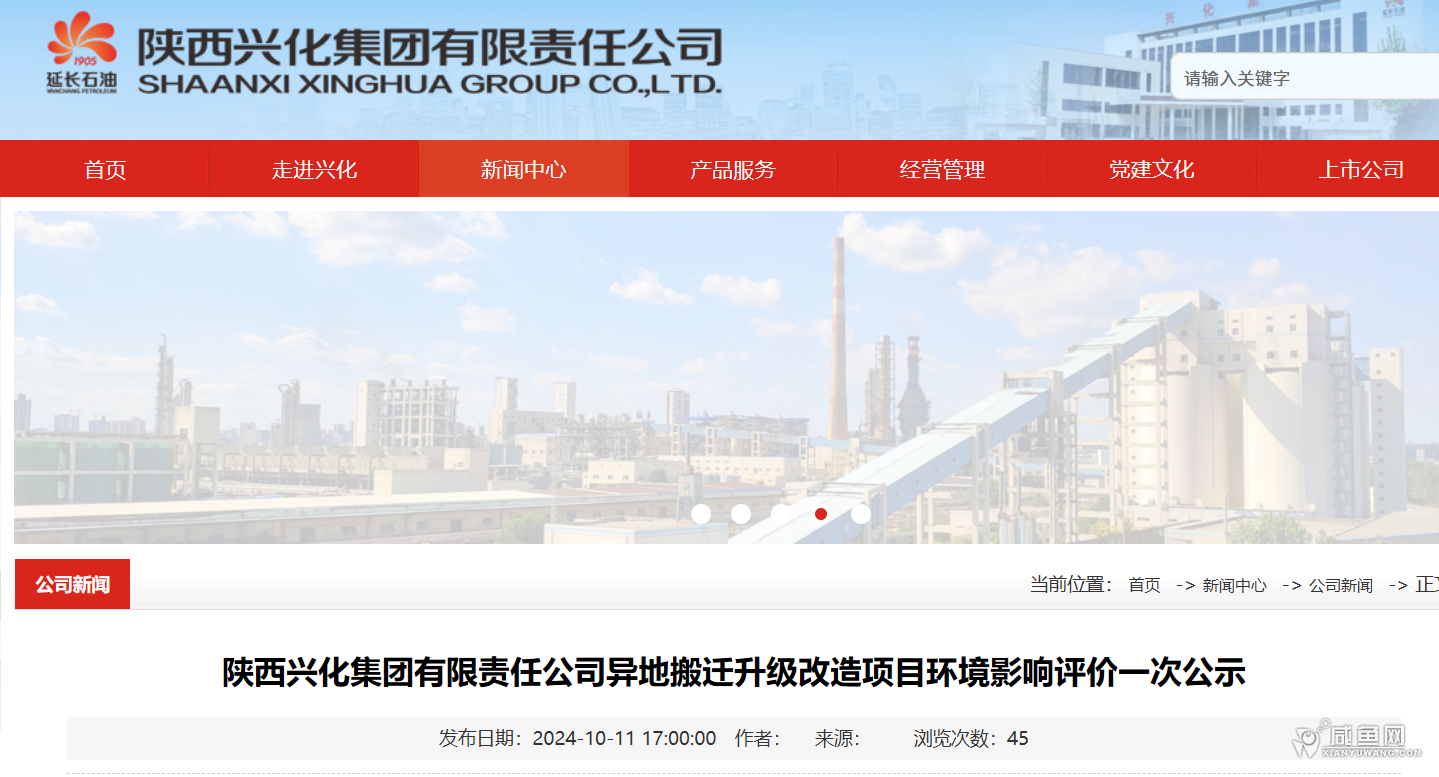Follow the 首页 breadcrumb link
The width and height of the screenshot is (1439, 777).
1144,586
